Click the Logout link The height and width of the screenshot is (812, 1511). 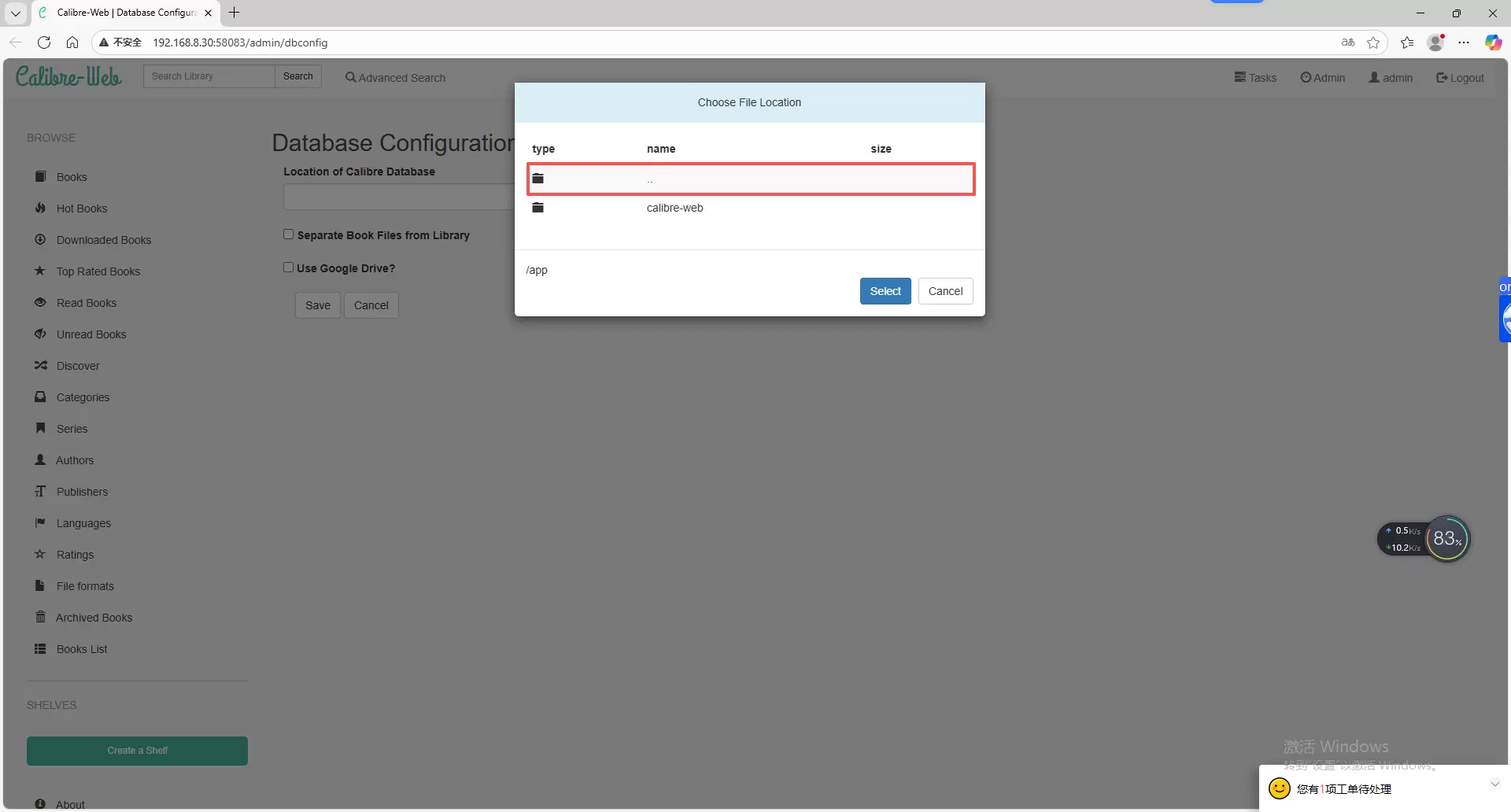(1460, 78)
